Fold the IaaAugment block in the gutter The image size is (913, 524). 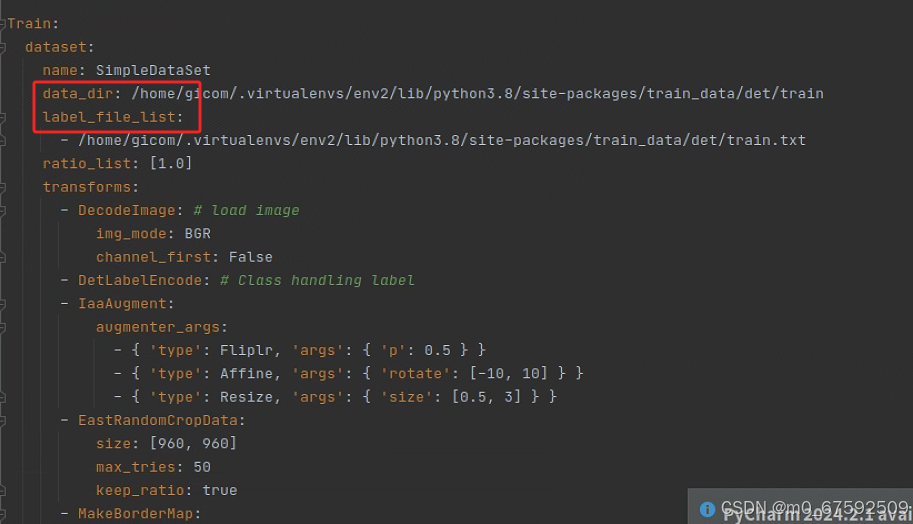2,304
